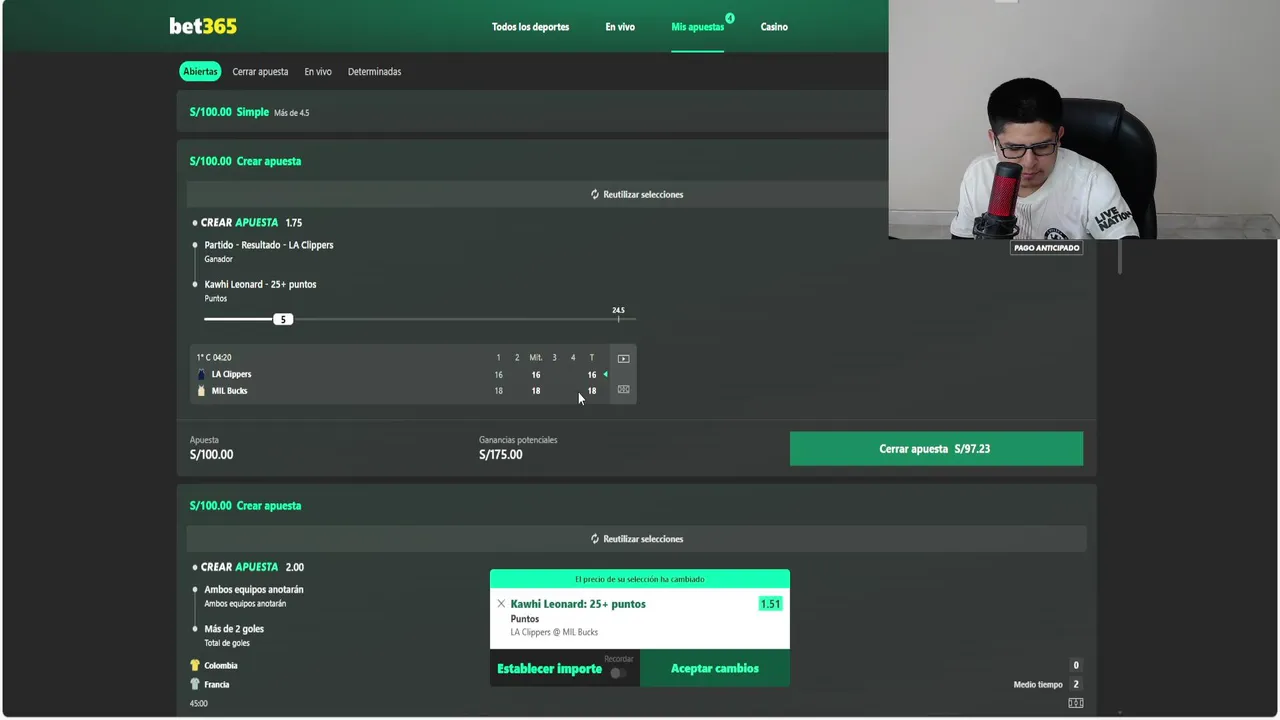Click the 1° C 04:20 game clock
Screen dimensions: 1280x720
click(x=214, y=358)
